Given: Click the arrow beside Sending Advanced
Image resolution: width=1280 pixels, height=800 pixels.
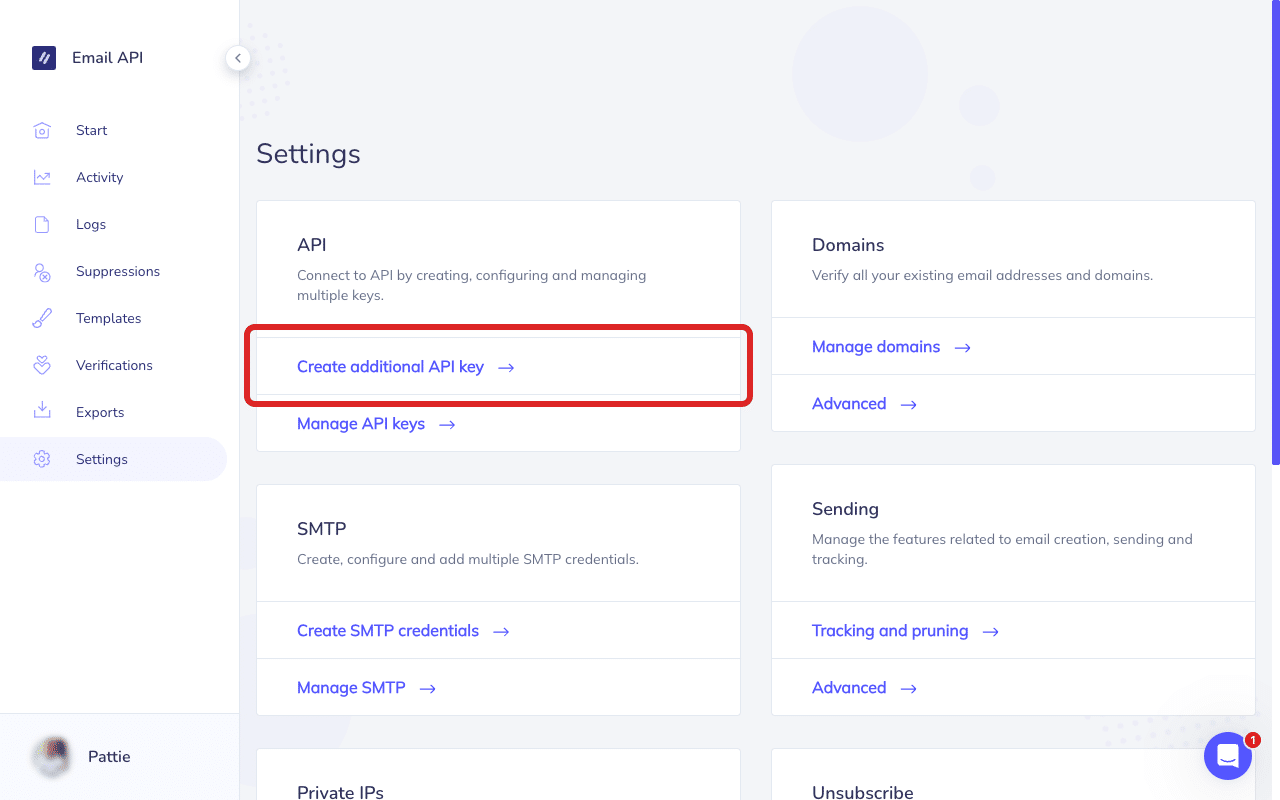Looking at the screenshot, I should 909,689.
